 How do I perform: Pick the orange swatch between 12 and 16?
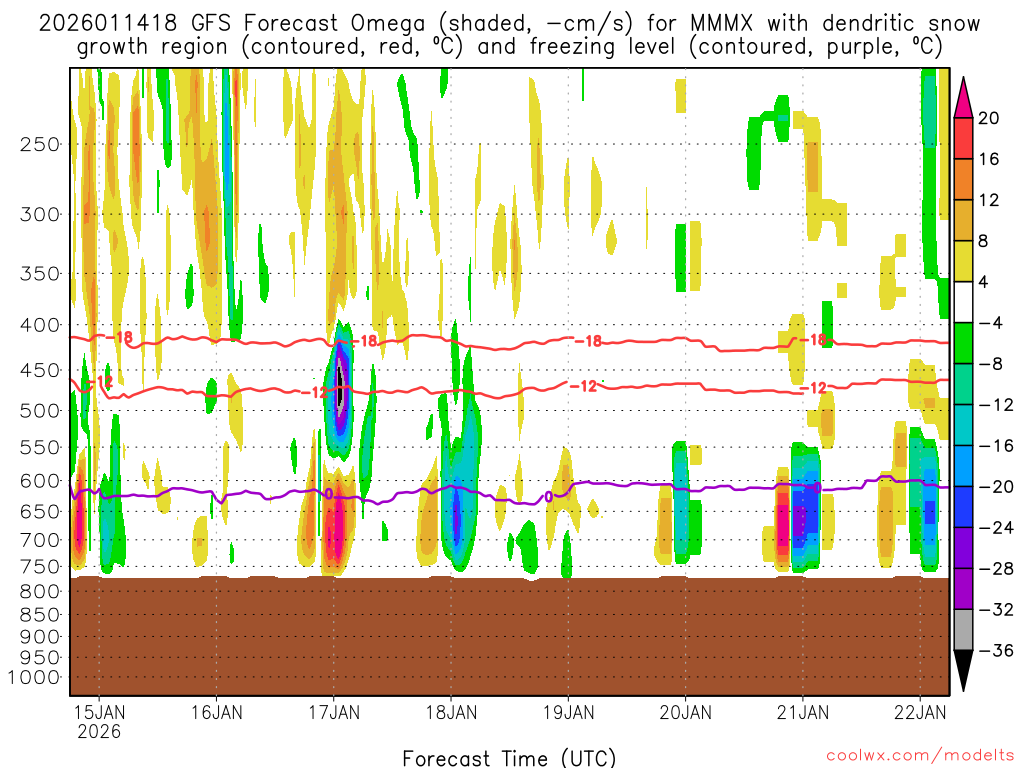click(964, 179)
